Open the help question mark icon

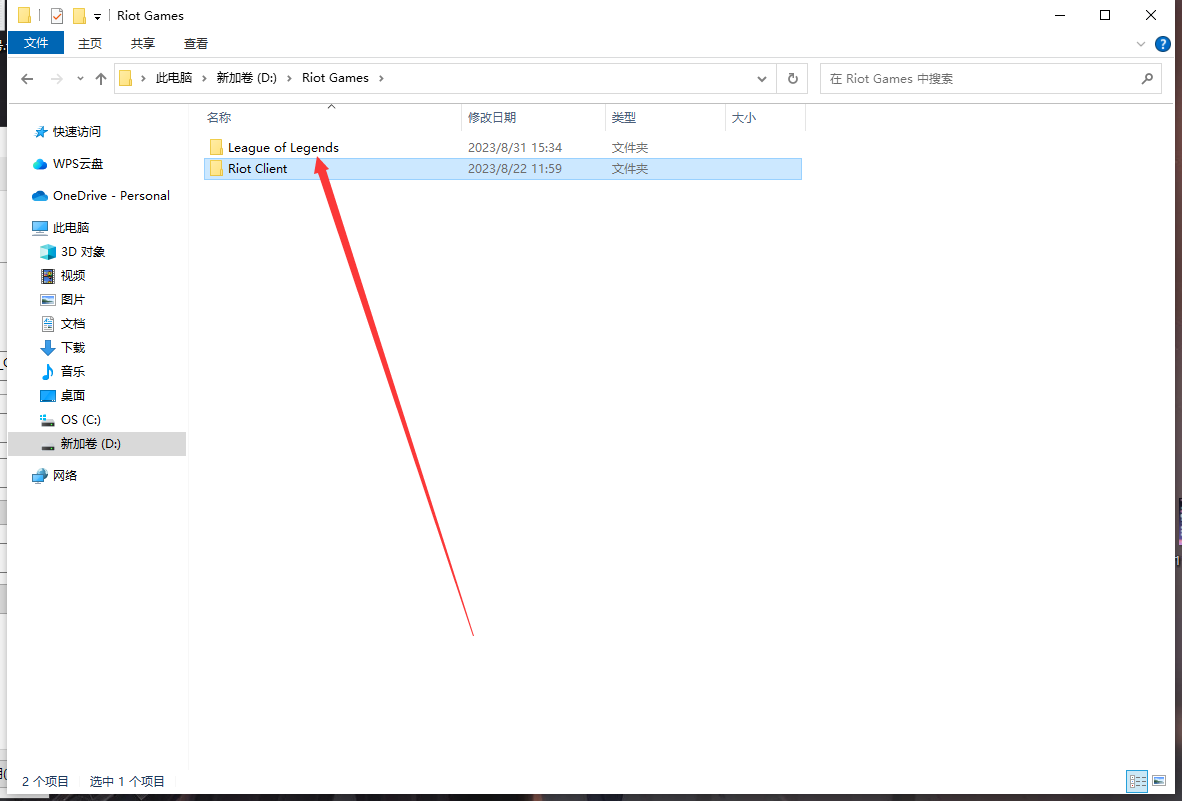pos(1163,44)
